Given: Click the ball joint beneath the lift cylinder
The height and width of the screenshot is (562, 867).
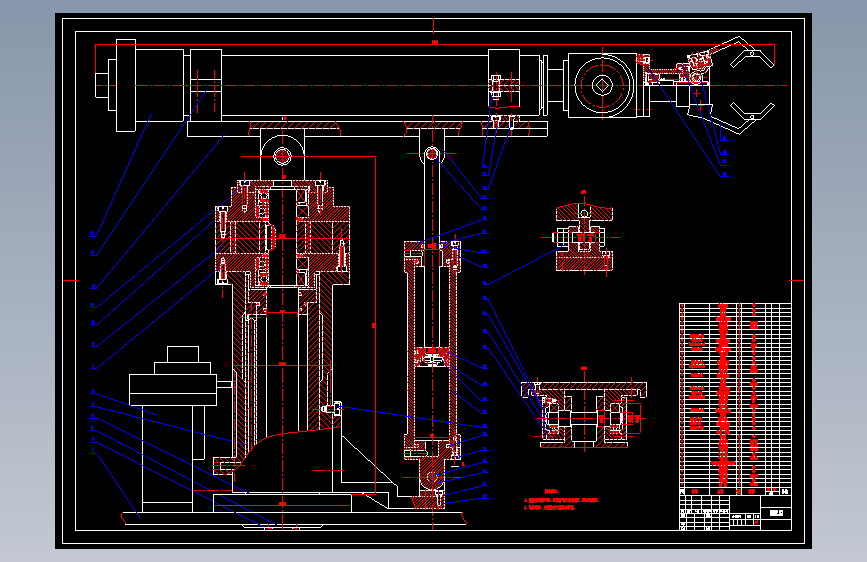Looking at the screenshot, I should 431,476.
